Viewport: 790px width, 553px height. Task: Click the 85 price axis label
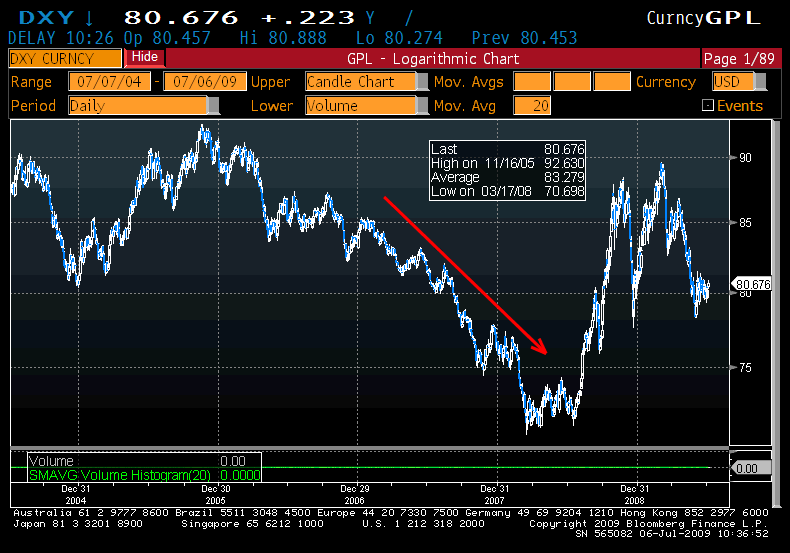click(745, 222)
